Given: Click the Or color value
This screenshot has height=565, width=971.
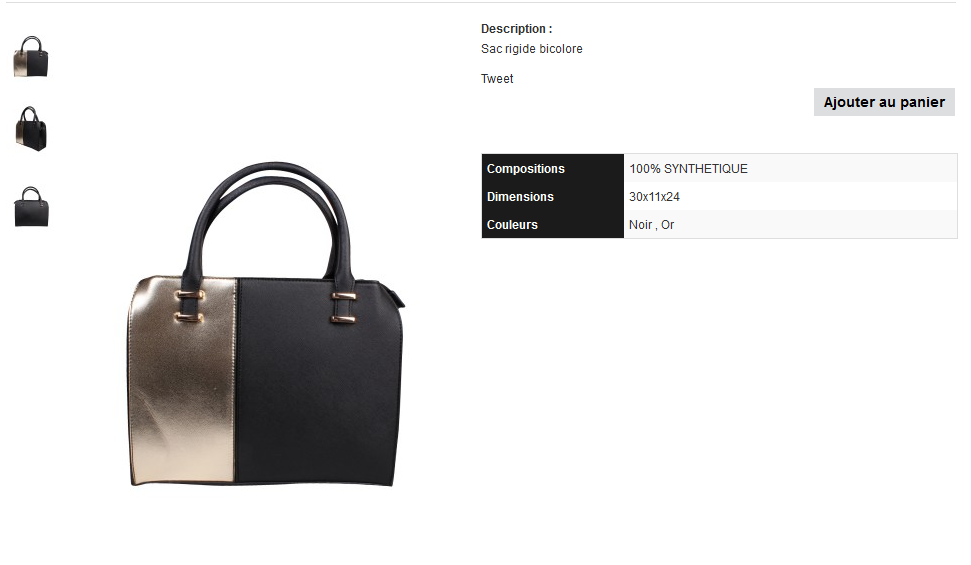Looking at the screenshot, I should coord(668,225).
